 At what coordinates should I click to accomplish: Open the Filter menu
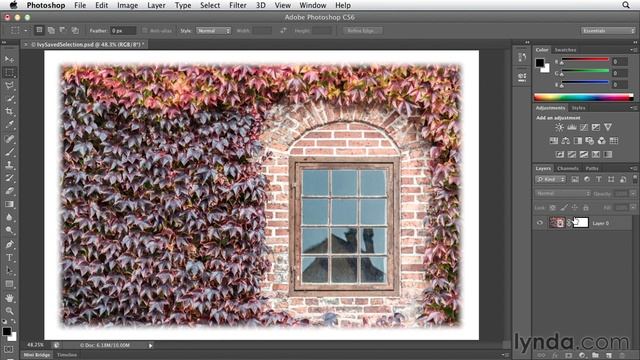pos(238,5)
